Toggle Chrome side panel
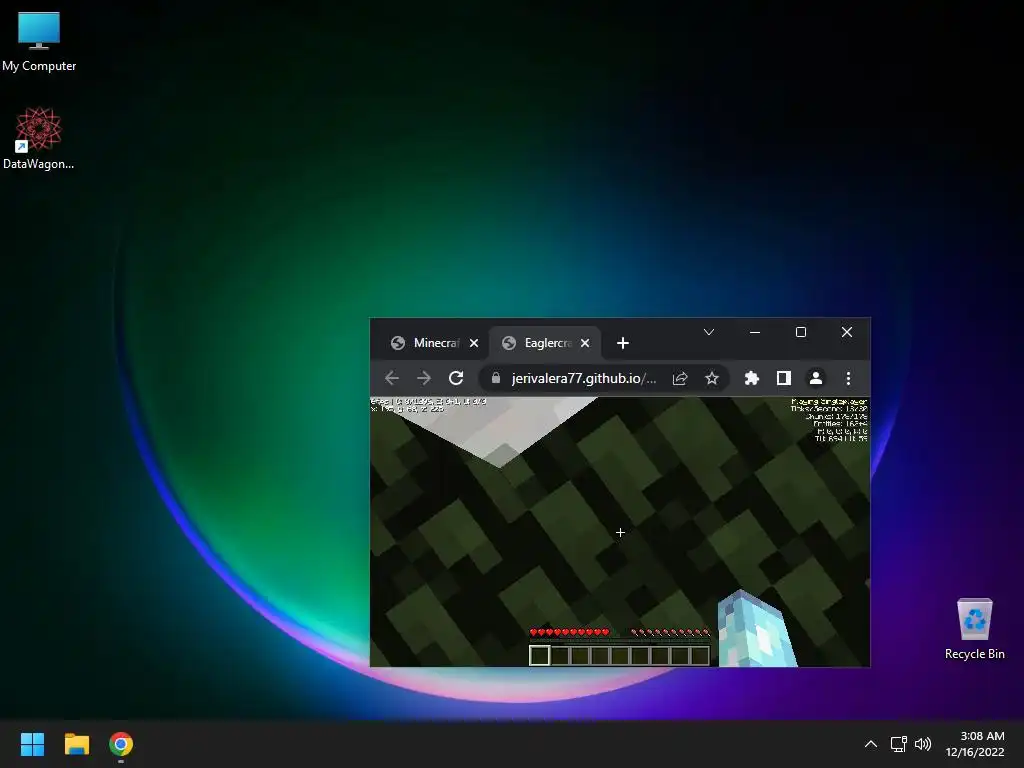This screenshot has width=1024, height=768. 784,378
